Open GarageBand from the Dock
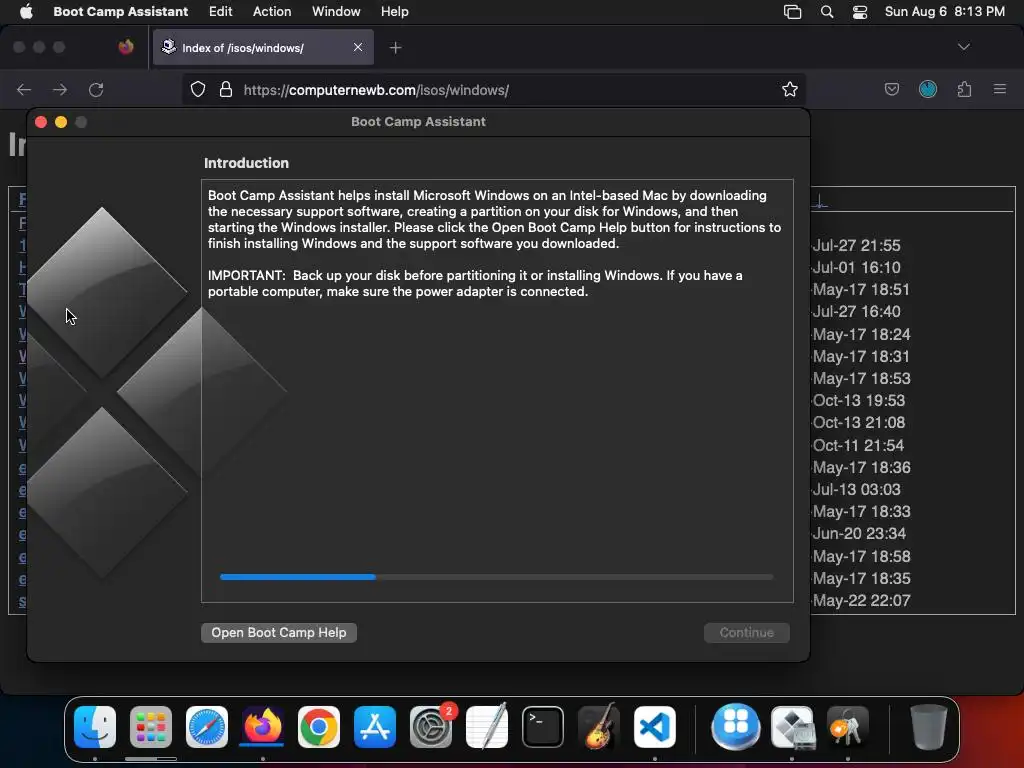Image resolution: width=1024 pixels, height=768 pixels. point(599,727)
